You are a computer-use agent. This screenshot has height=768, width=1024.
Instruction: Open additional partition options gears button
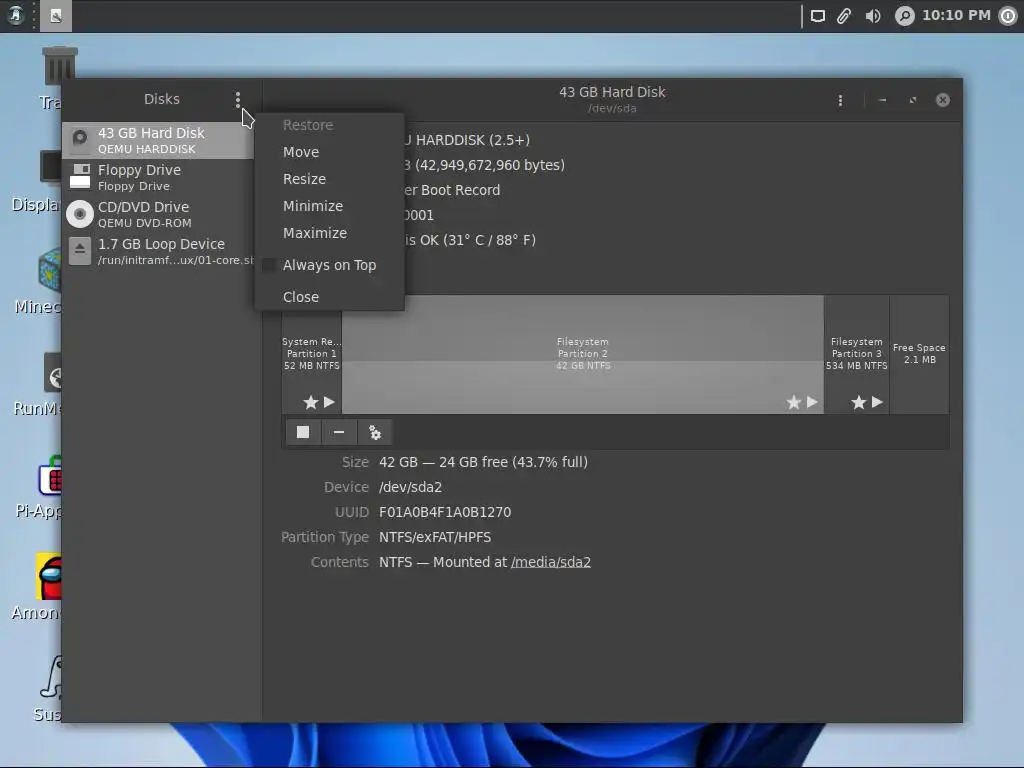click(x=375, y=432)
